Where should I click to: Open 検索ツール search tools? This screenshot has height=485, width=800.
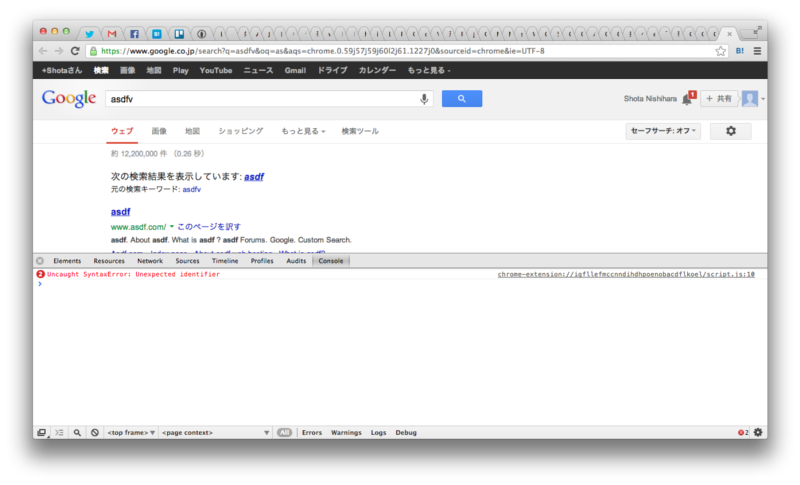click(x=360, y=131)
